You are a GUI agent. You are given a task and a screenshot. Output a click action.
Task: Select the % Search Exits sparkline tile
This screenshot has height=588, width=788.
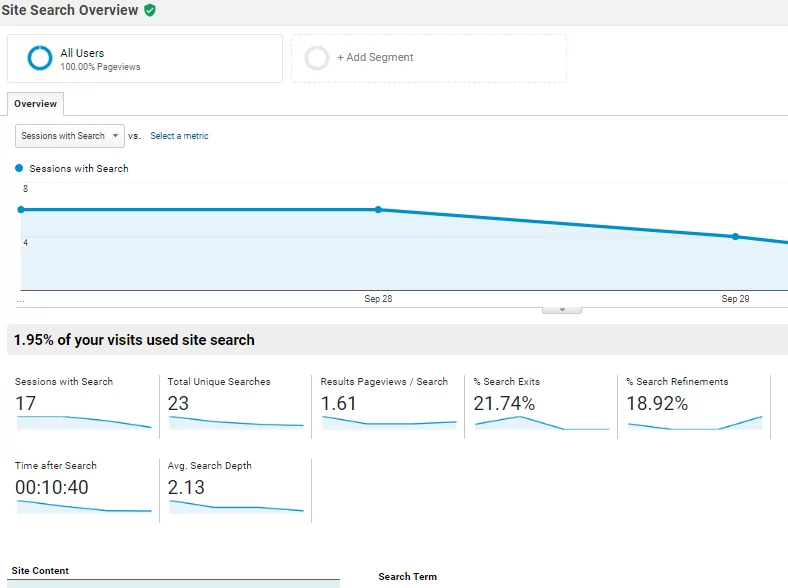542,406
